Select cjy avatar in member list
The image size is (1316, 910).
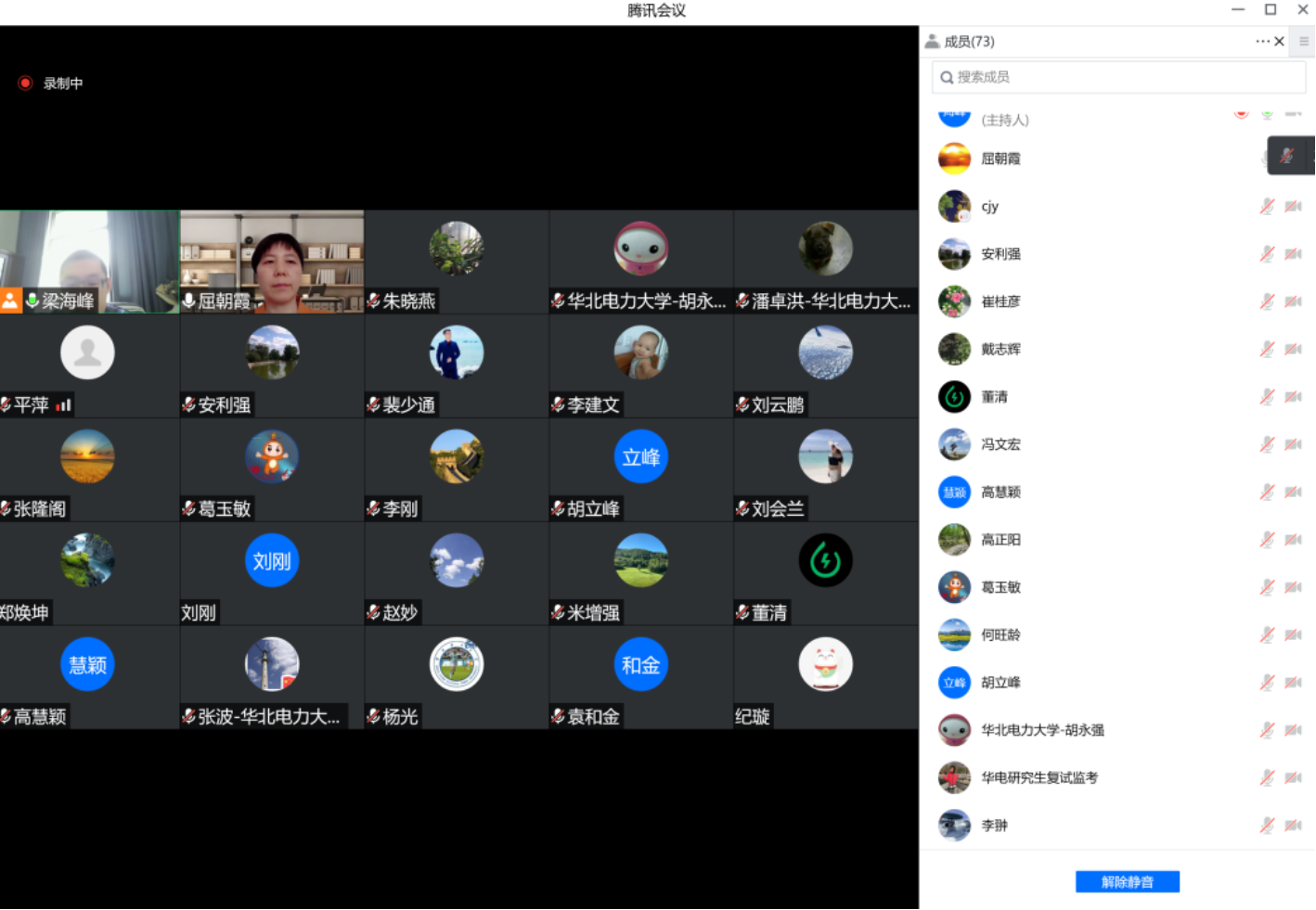tap(954, 206)
